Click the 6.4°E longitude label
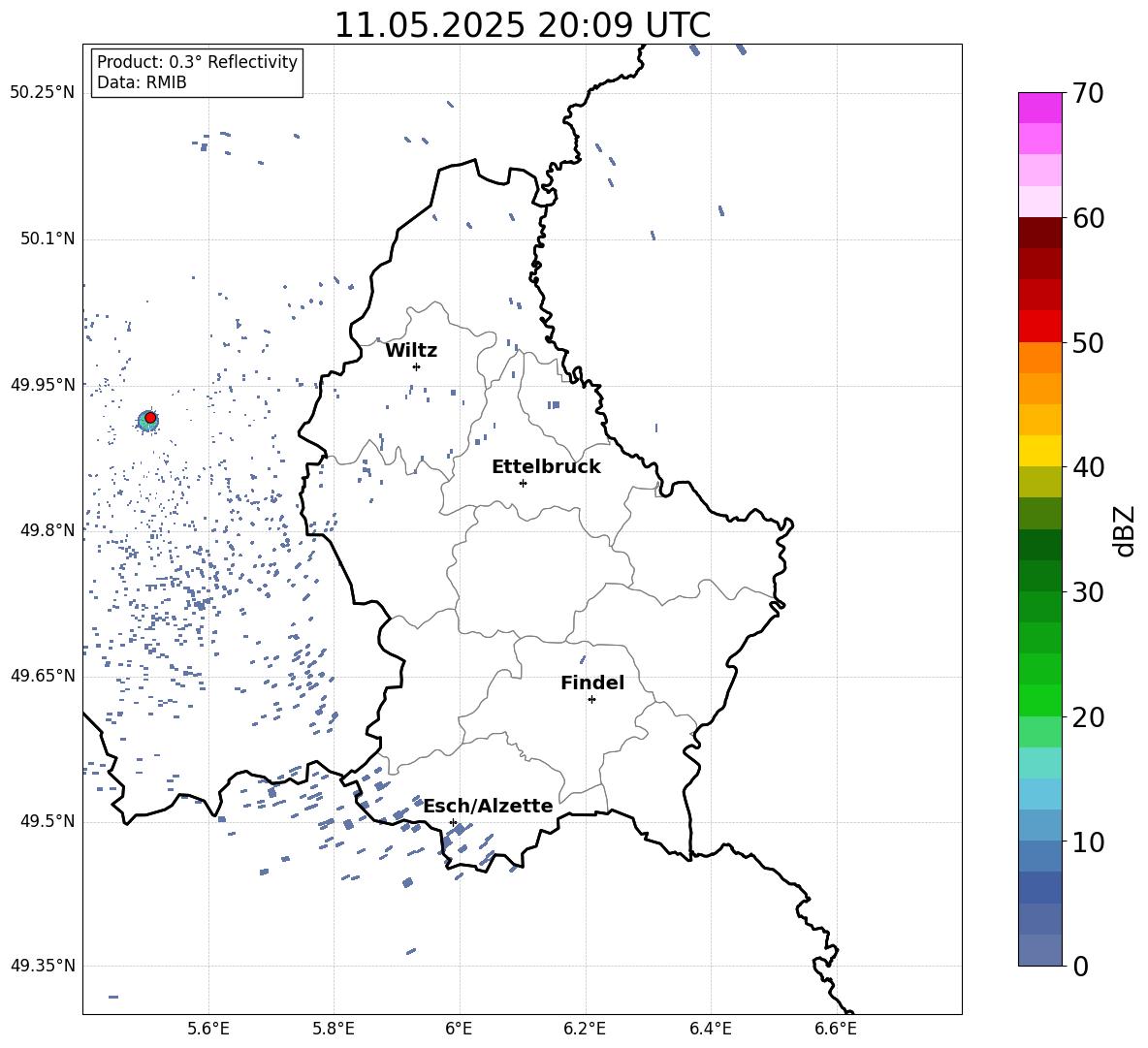1148x1048 pixels. 710,1029
